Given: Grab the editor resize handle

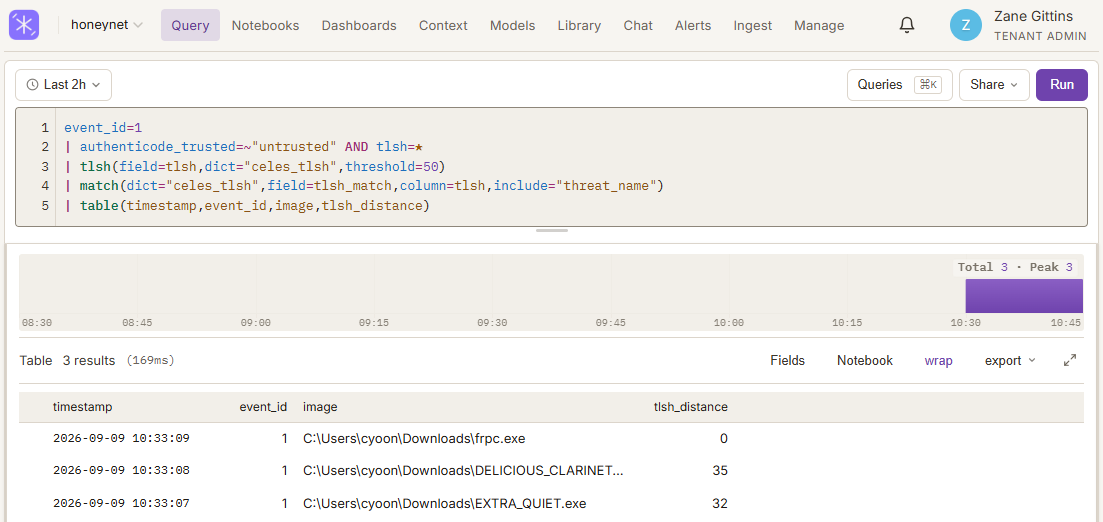Looking at the screenshot, I should (x=552, y=230).
